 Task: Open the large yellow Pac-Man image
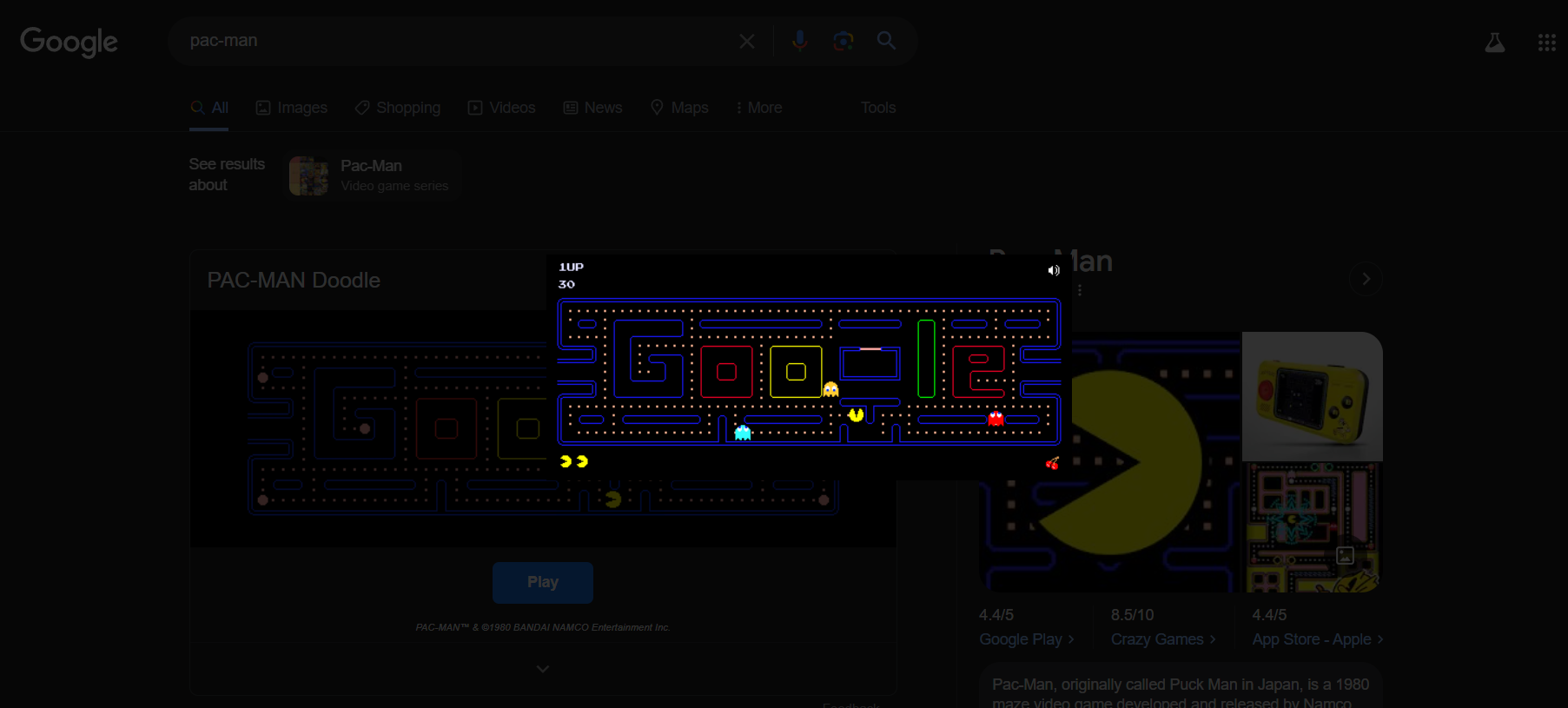click(1110, 462)
